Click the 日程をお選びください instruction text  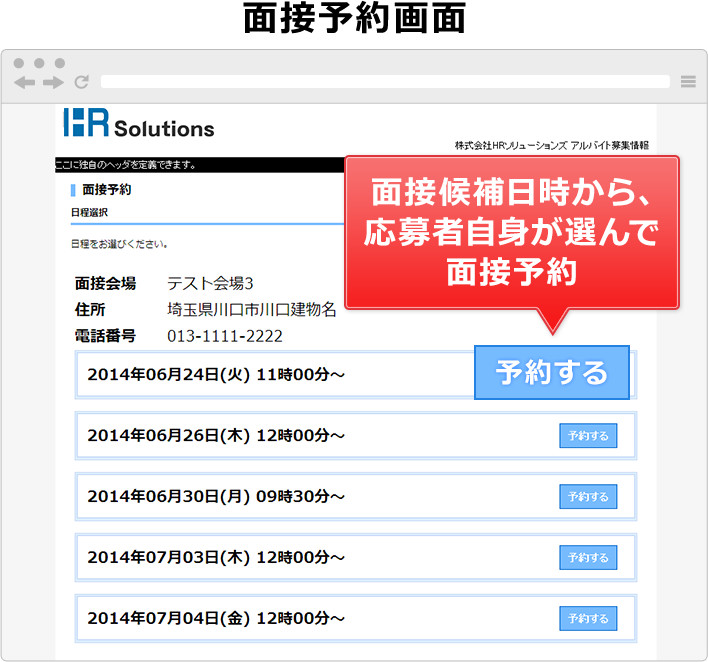point(119,244)
